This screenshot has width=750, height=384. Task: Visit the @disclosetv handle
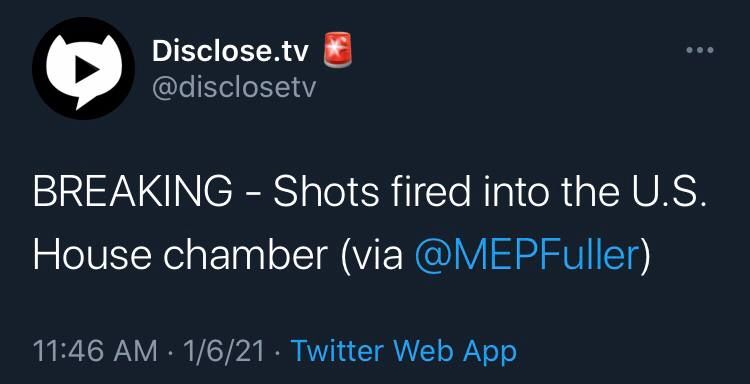click(x=234, y=88)
